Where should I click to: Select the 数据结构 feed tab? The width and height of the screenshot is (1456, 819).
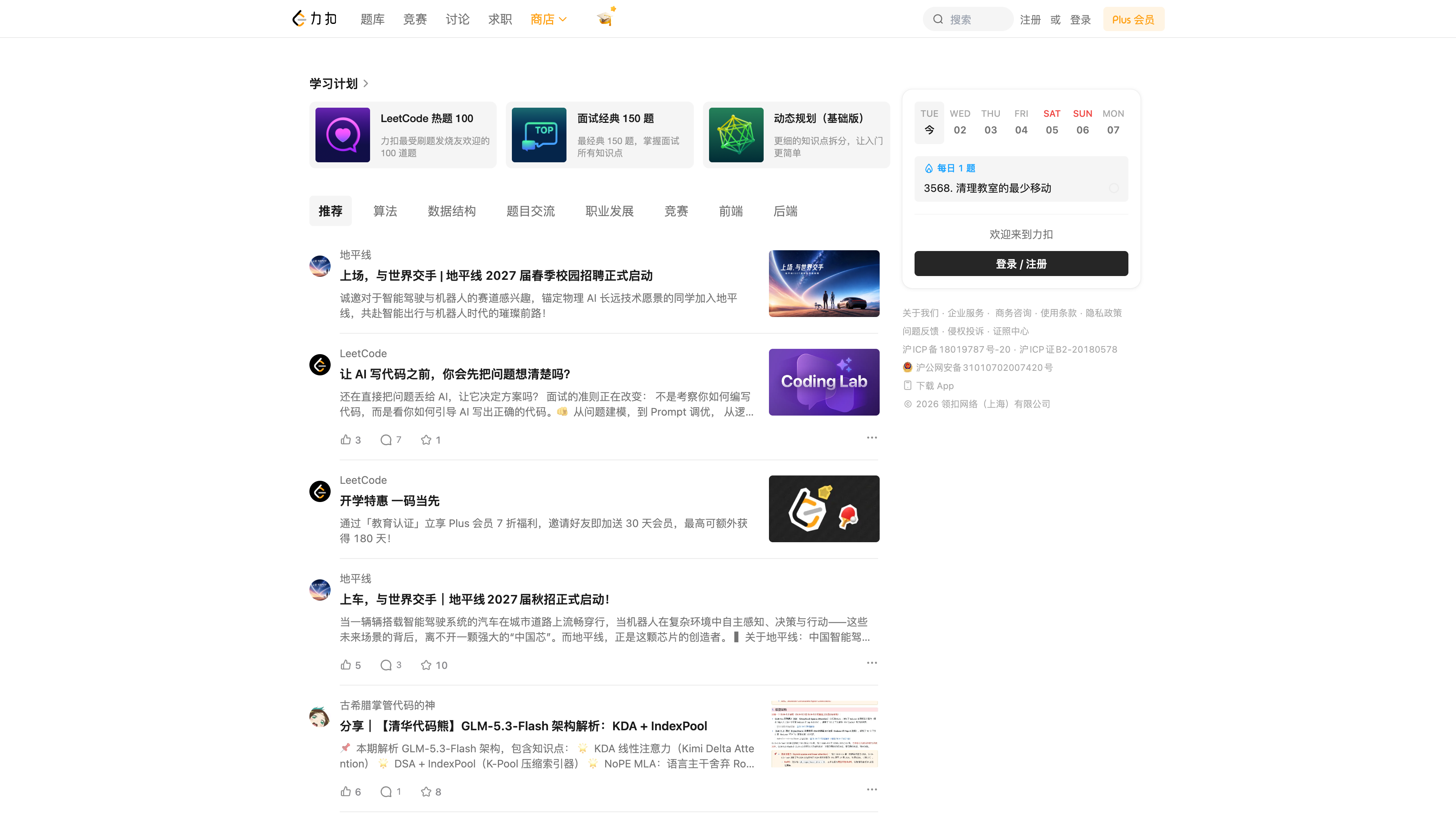tap(452, 211)
